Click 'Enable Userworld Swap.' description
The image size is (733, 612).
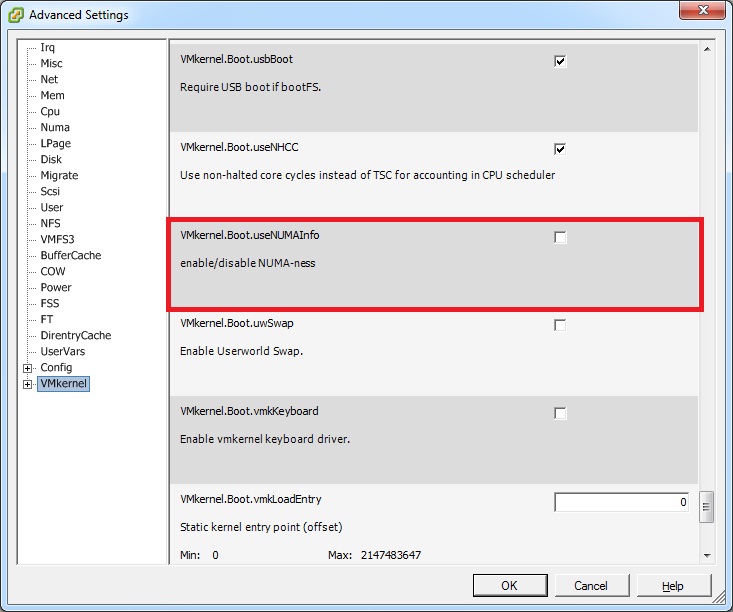pos(242,351)
